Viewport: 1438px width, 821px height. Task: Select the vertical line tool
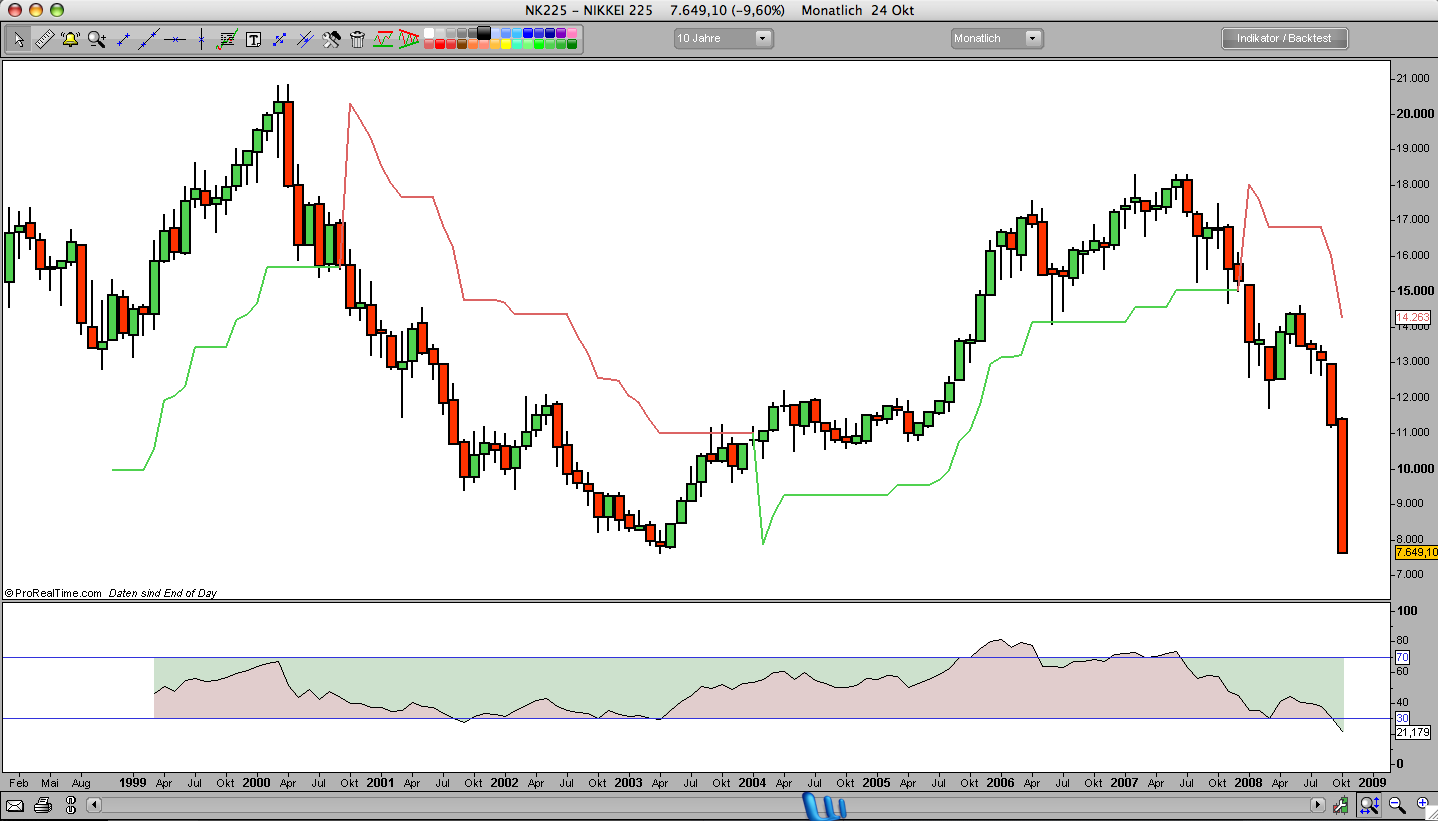pyautogui.click(x=201, y=39)
